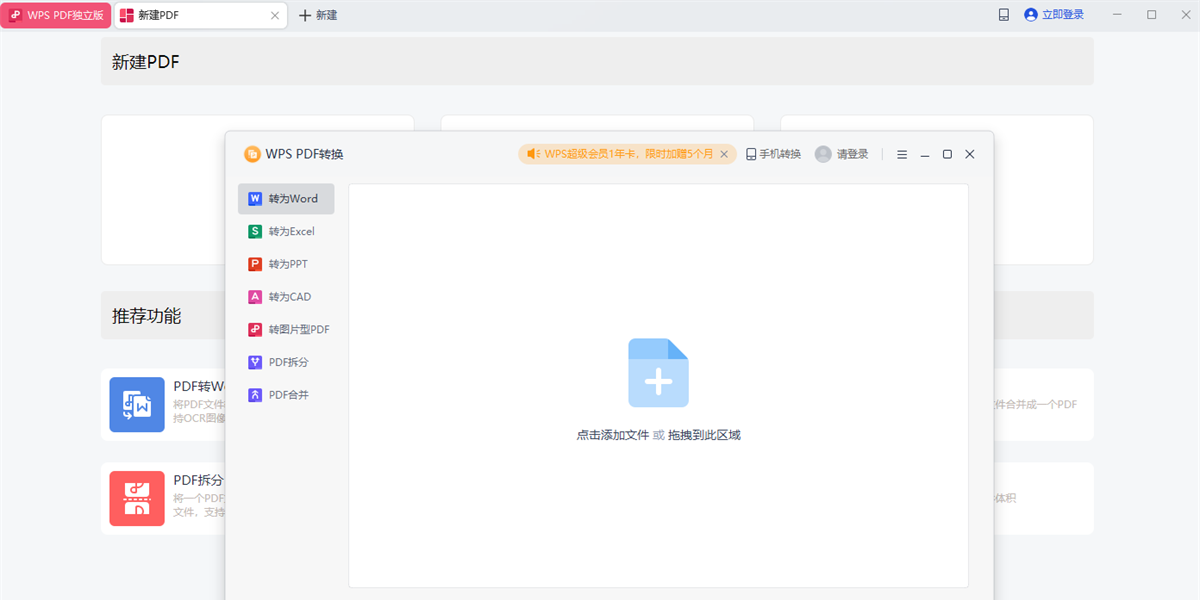1200x600 pixels.
Task: Open the WPS超级会员 promotion banner
Action: 627,154
